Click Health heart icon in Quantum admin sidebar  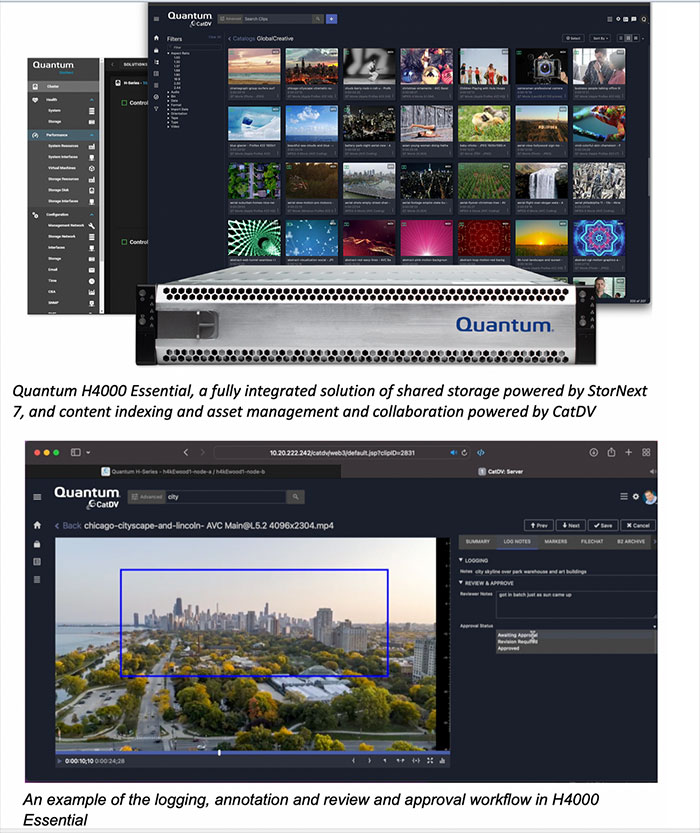click(35, 99)
